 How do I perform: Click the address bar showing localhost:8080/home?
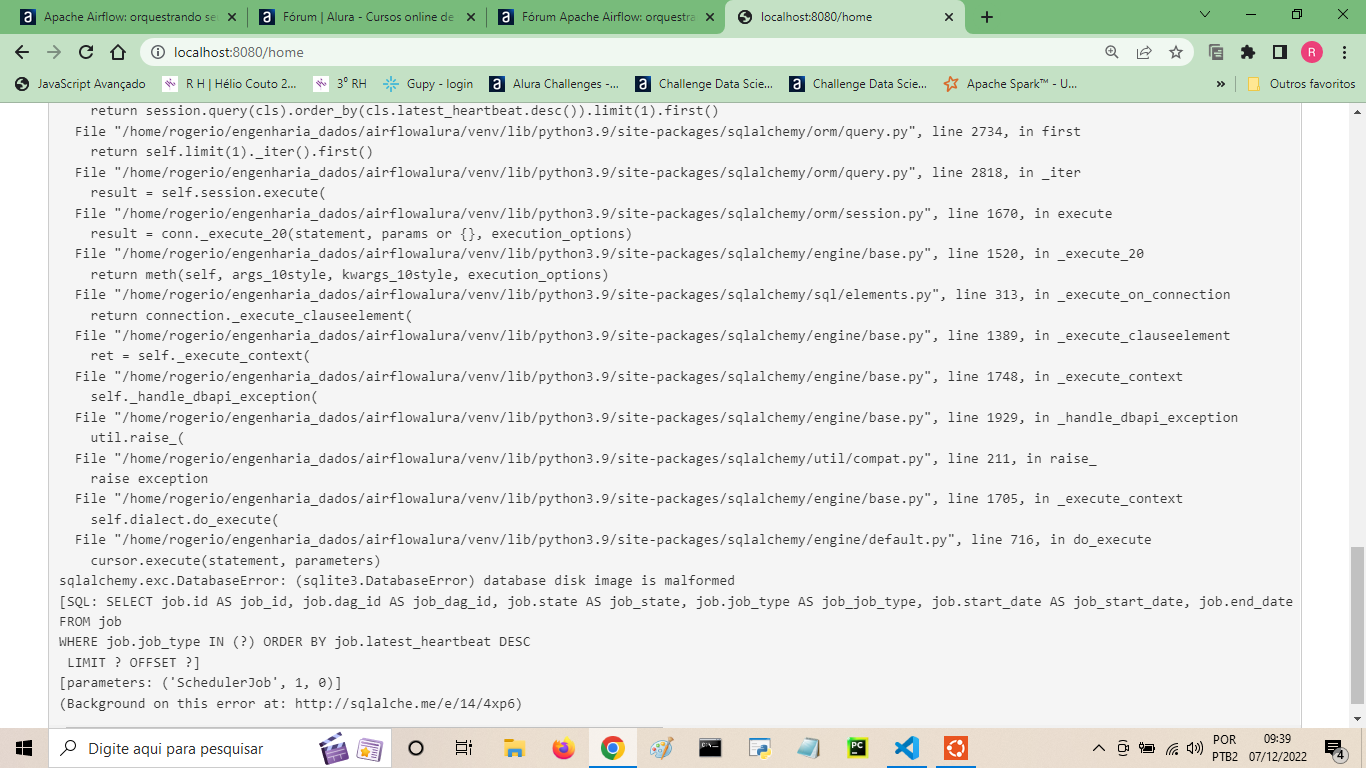620,52
